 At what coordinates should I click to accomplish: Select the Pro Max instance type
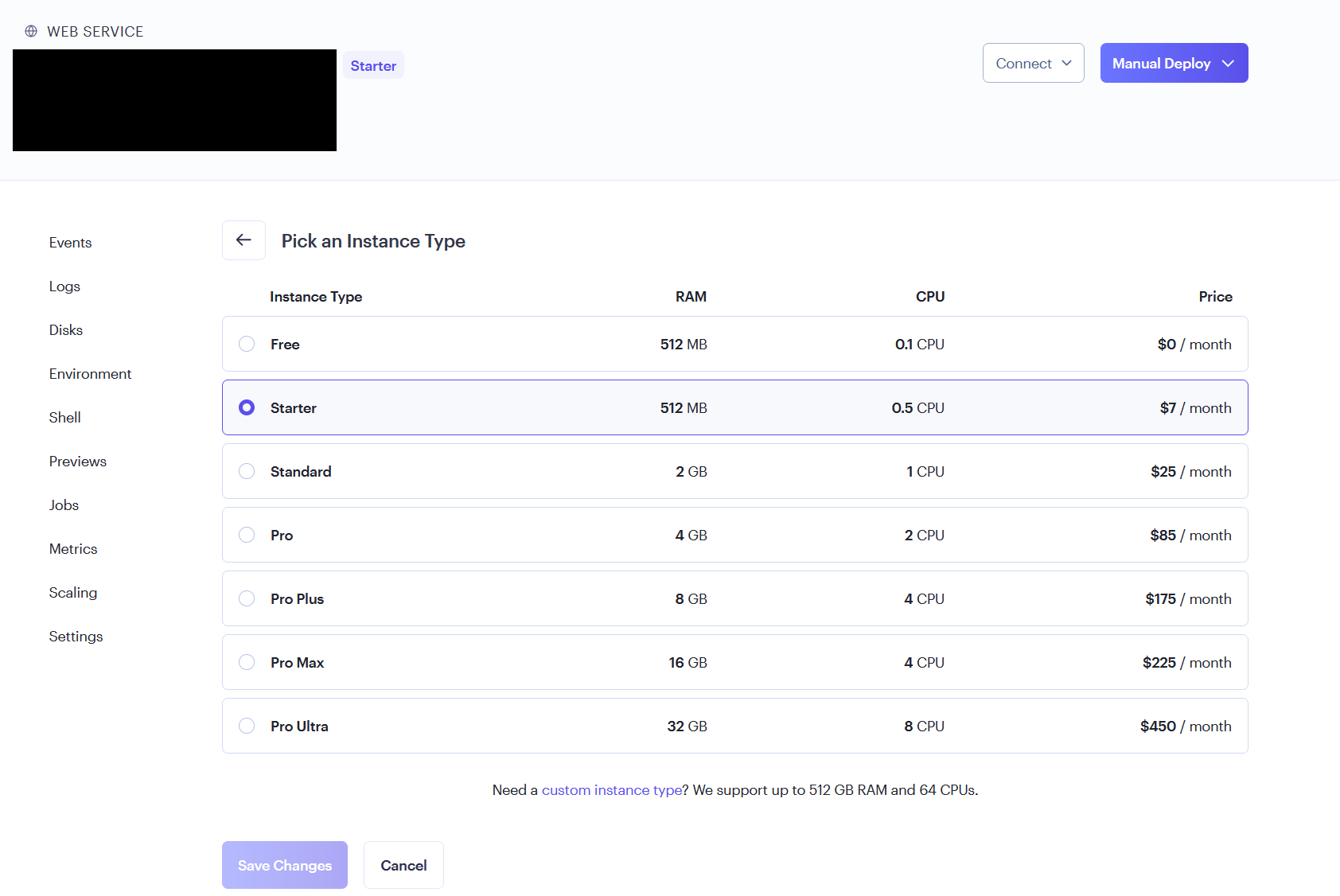[247, 661]
